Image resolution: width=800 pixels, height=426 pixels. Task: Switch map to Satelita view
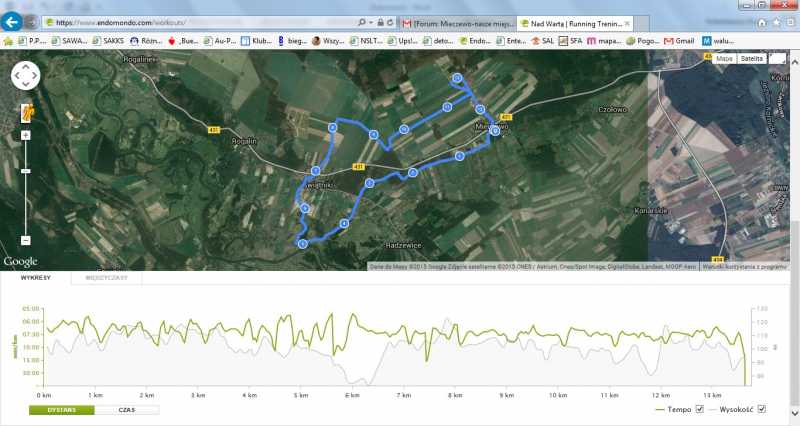[752, 59]
